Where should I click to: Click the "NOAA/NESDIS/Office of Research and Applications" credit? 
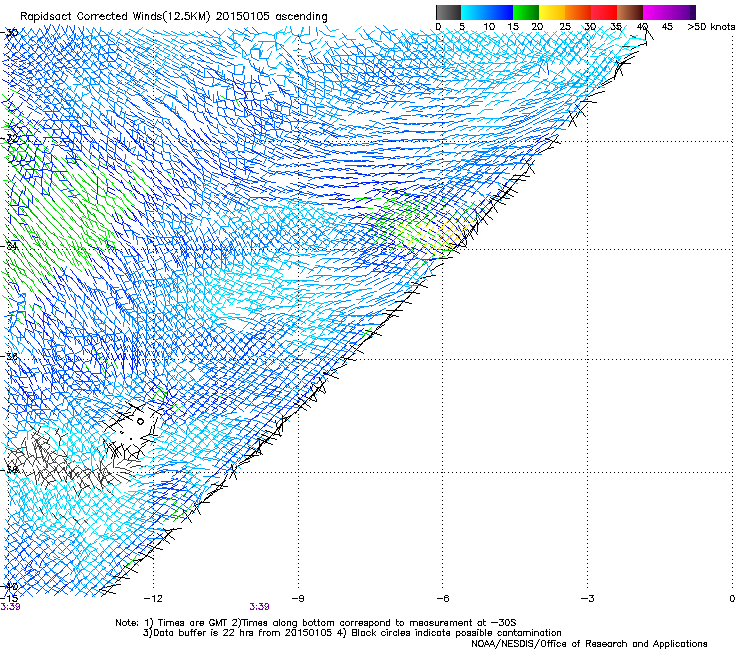589,644
